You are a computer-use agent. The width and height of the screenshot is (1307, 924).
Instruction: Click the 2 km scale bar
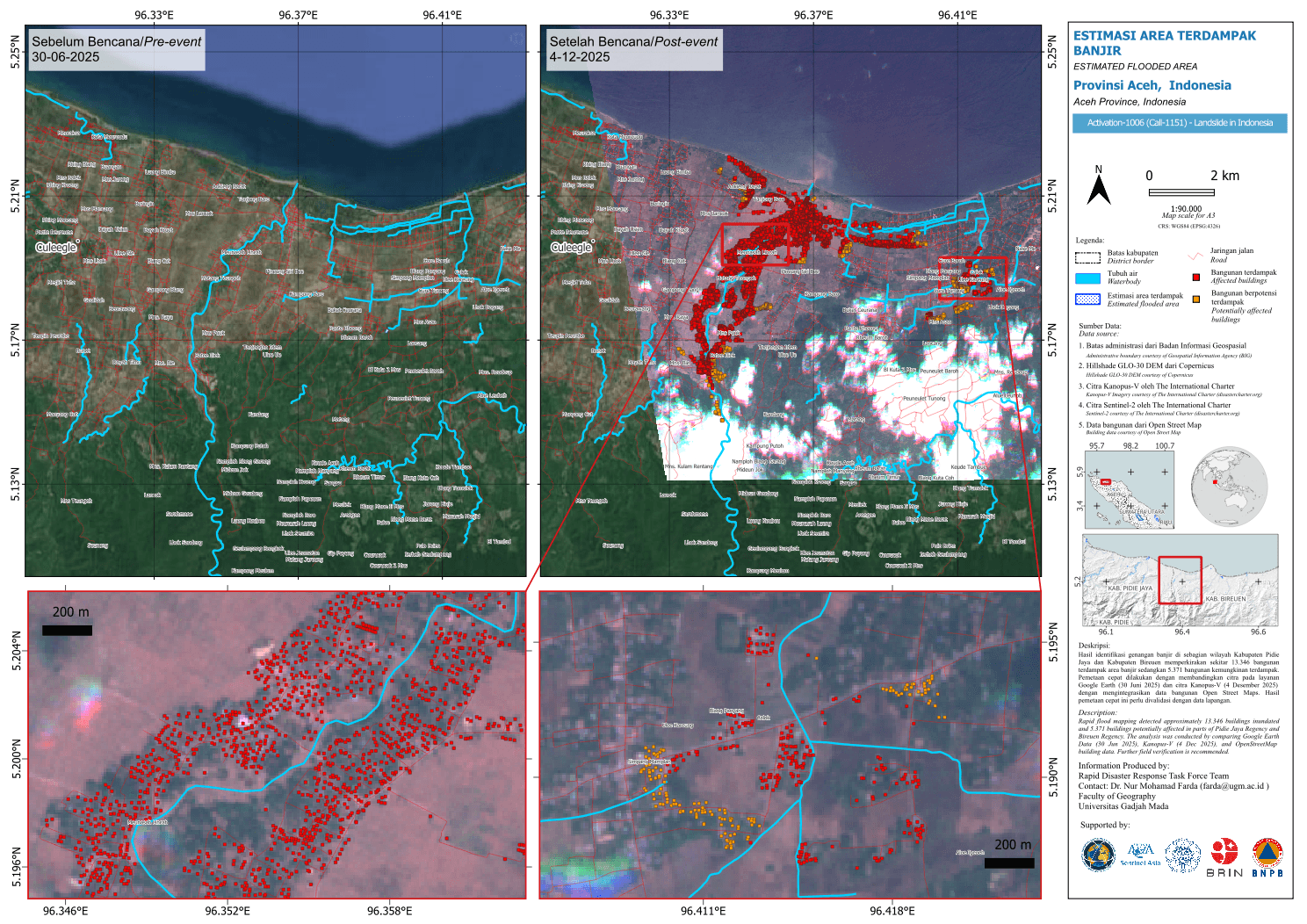[1181, 191]
